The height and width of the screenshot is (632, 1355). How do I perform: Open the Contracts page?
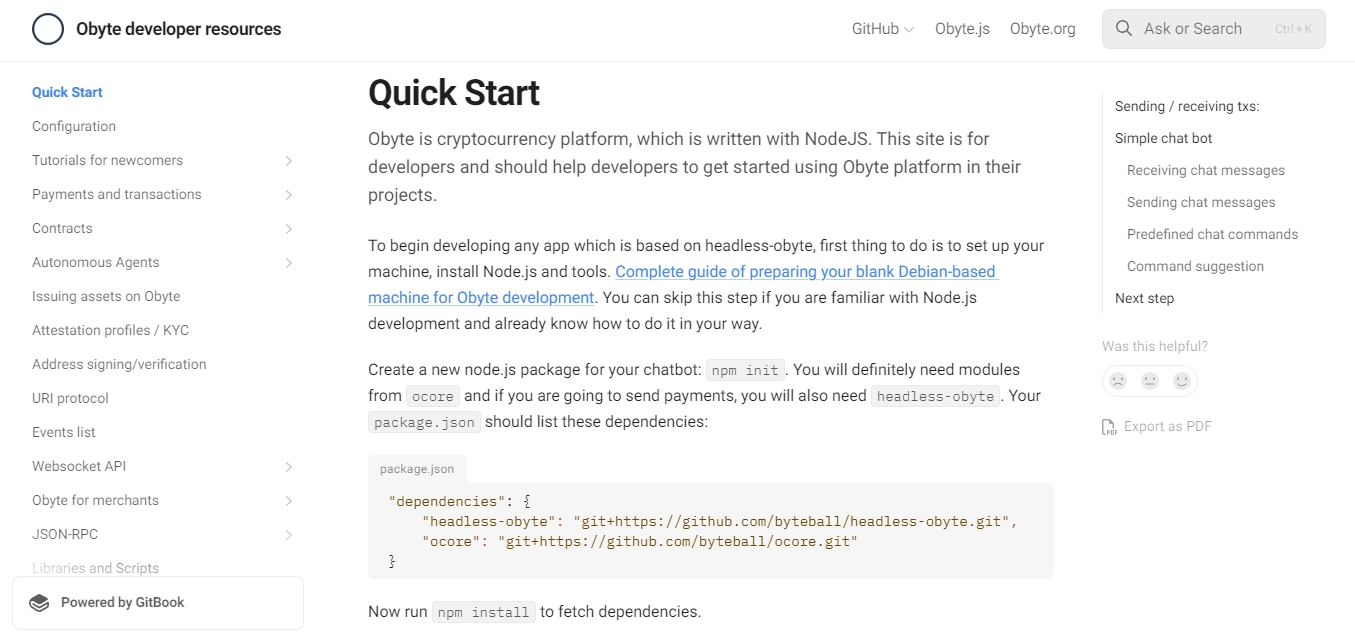pos(62,228)
